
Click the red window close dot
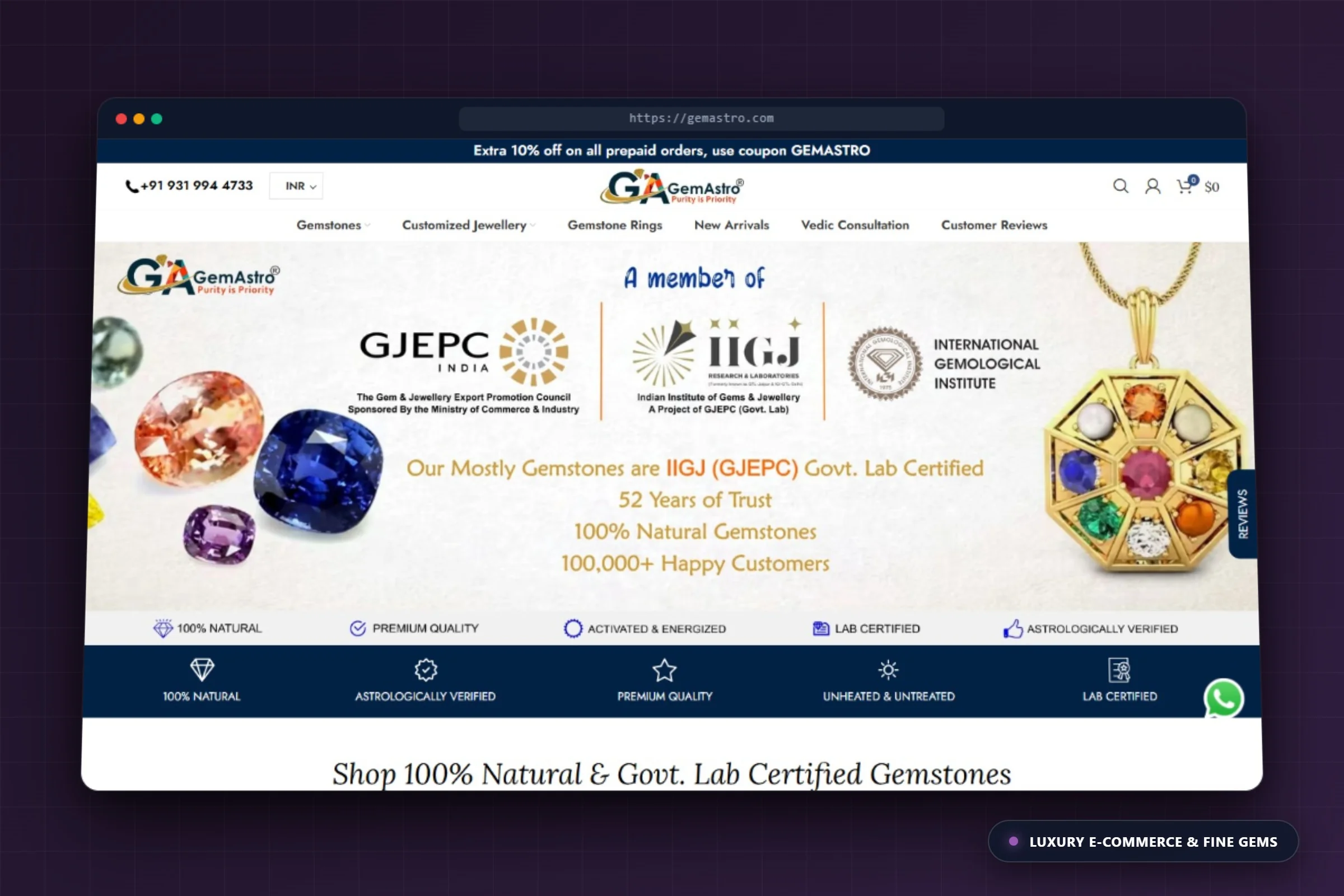pyautogui.click(x=121, y=119)
